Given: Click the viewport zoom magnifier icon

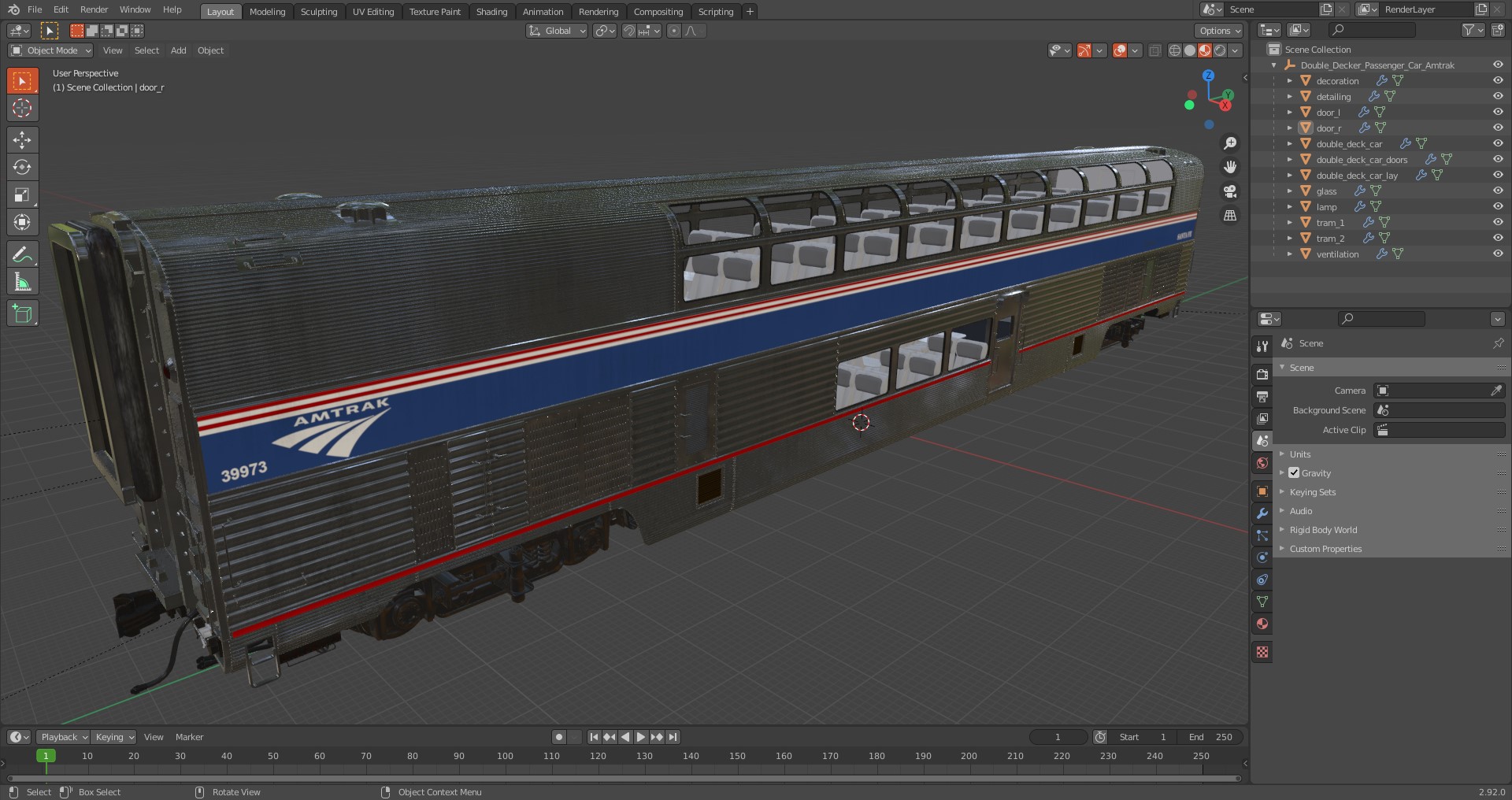Looking at the screenshot, I should [x=1229, y=143].
